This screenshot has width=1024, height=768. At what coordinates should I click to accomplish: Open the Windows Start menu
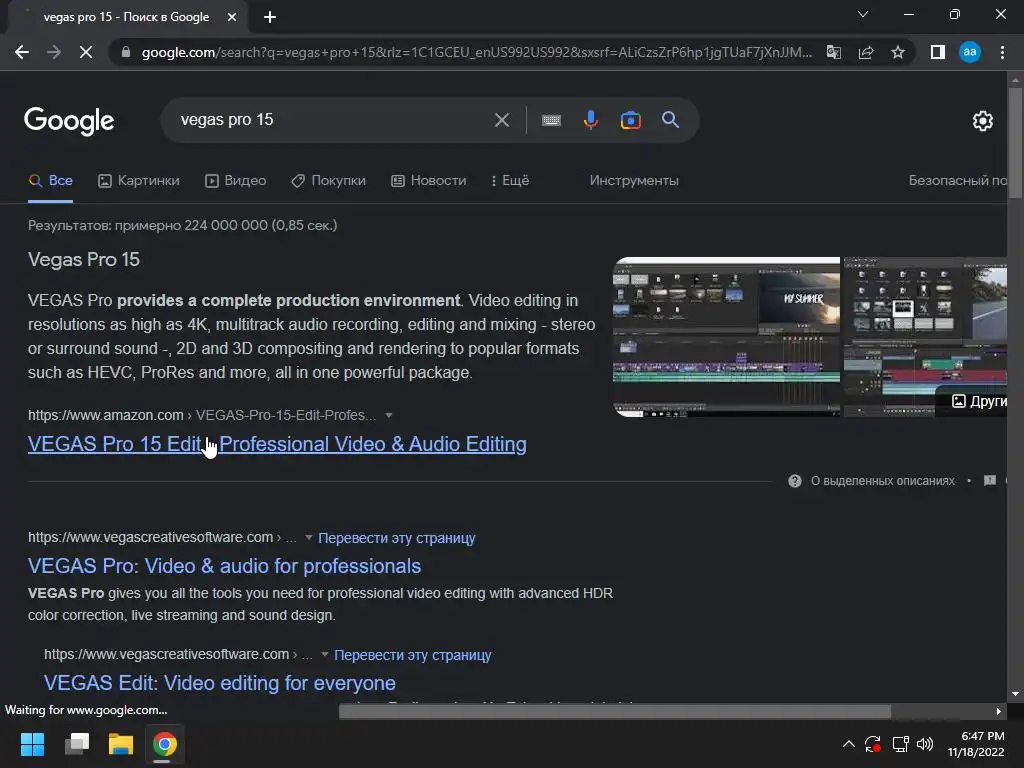[x=32, y=744]
